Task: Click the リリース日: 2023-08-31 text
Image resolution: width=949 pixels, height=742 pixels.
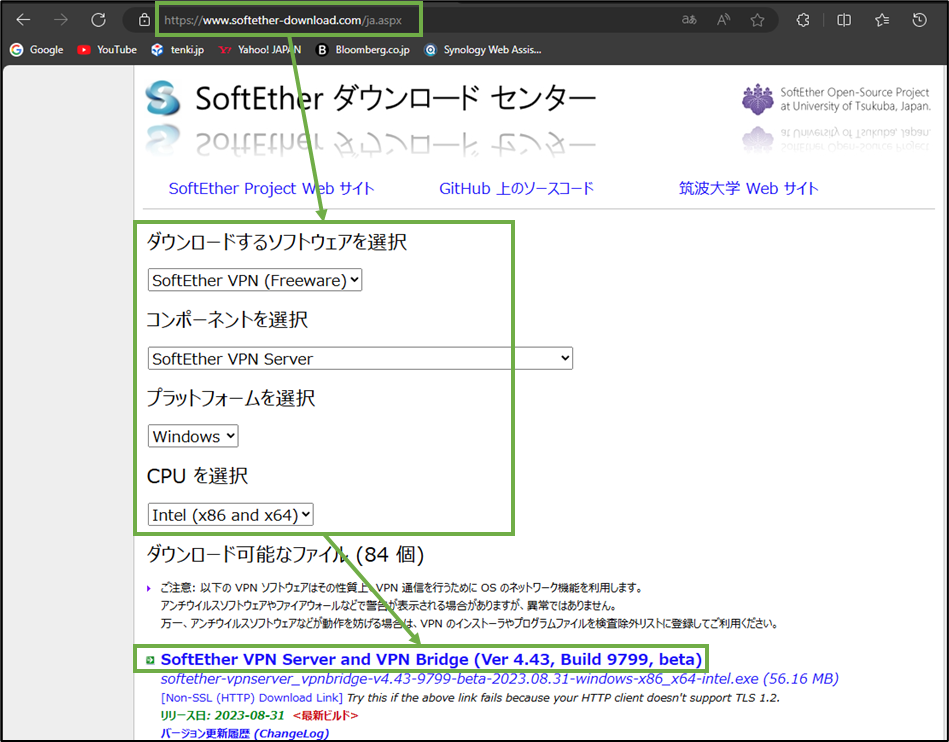Action: point(222,715)
